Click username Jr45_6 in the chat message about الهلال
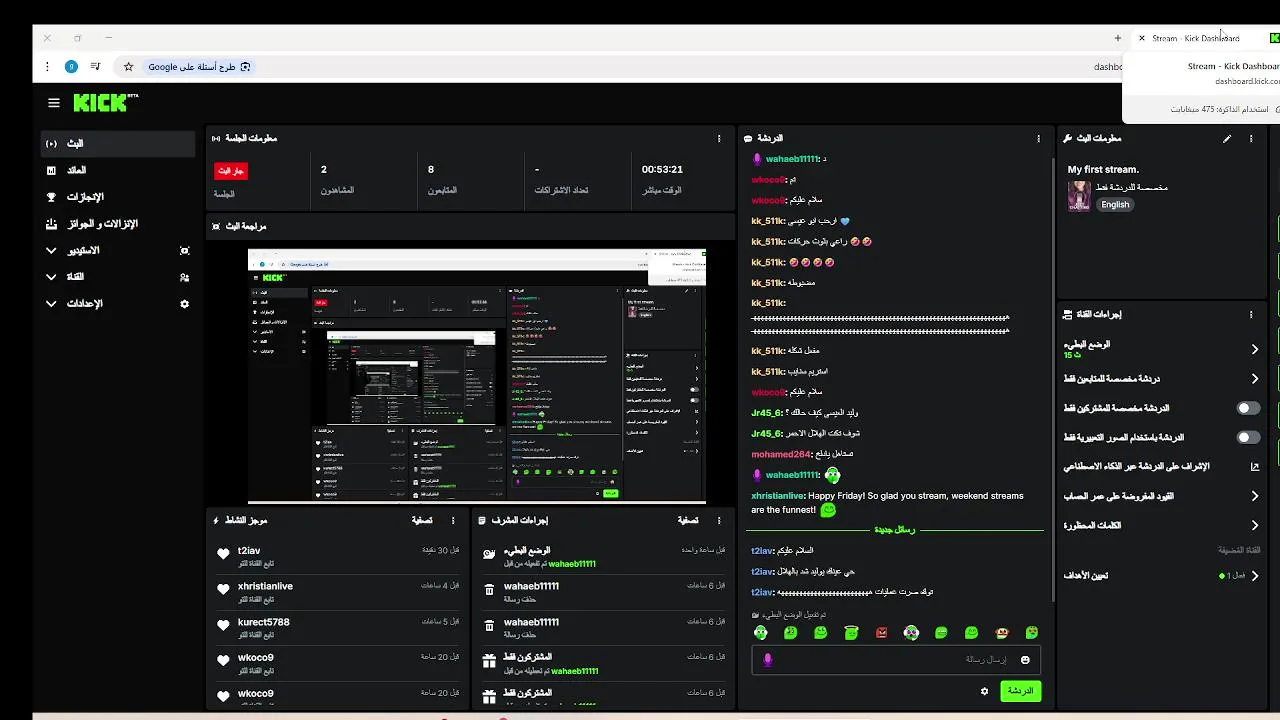The width and height of the screenshot is (1280, 720). point(765,433)
